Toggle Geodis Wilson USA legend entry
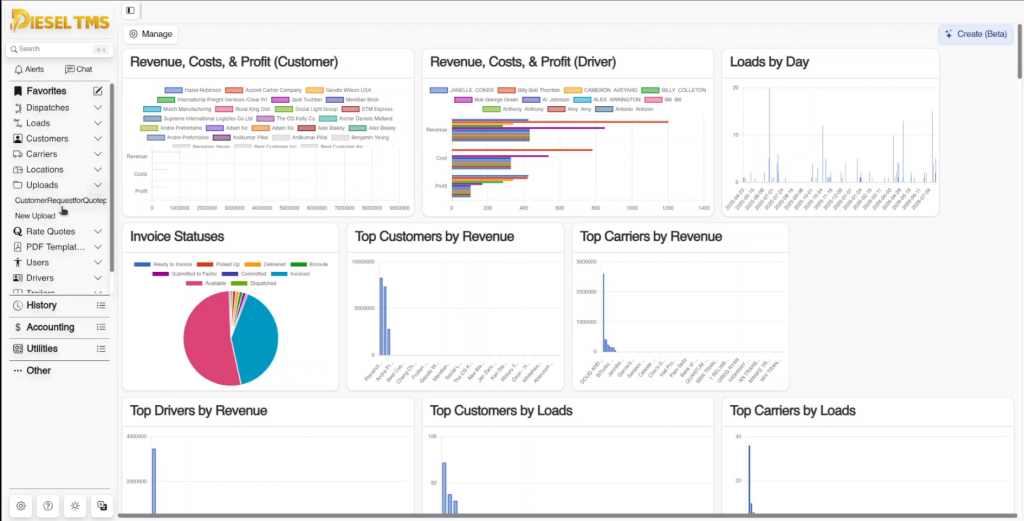Screen dimensions: 1024x521 coord(338,90)
